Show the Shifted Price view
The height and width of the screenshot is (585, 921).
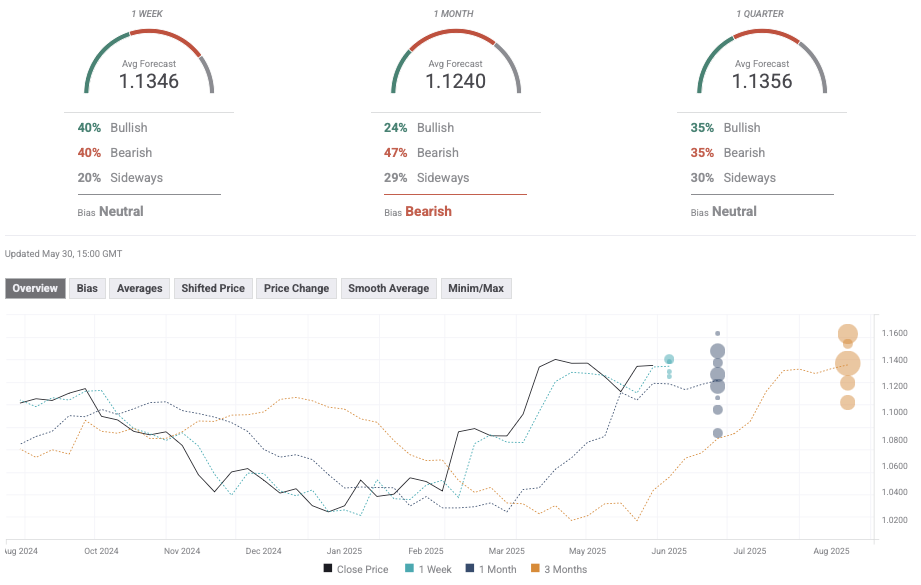tap(212, 288)
